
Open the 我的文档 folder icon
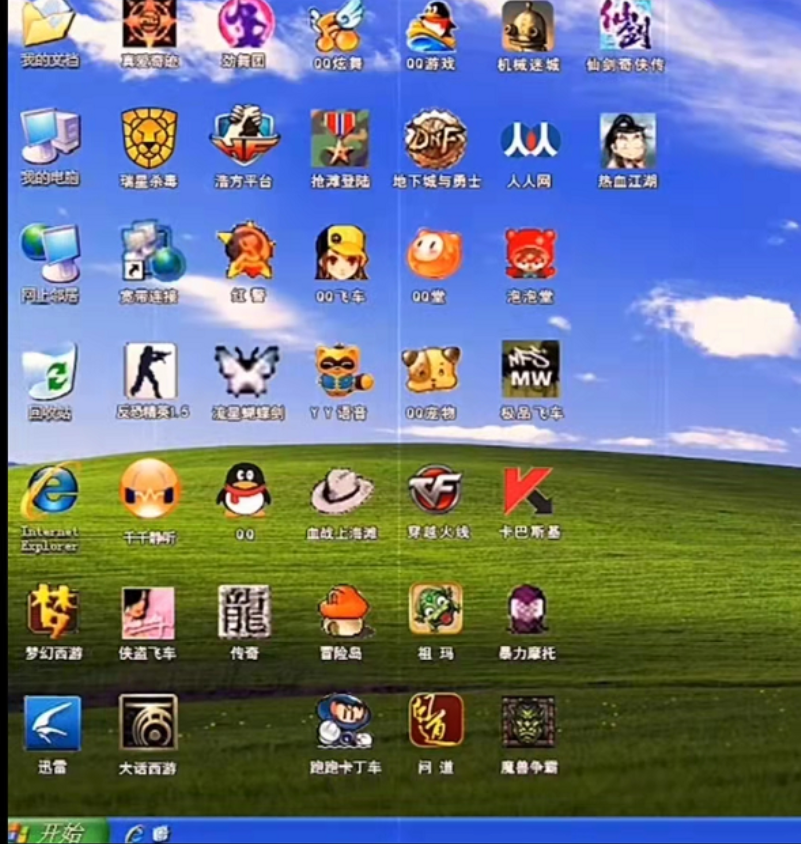[x=49, y=23]
